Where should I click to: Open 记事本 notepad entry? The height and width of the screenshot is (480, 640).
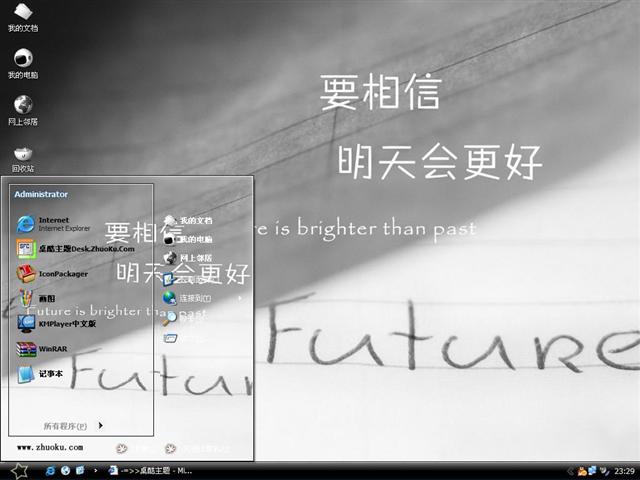(x=40, y=374)
